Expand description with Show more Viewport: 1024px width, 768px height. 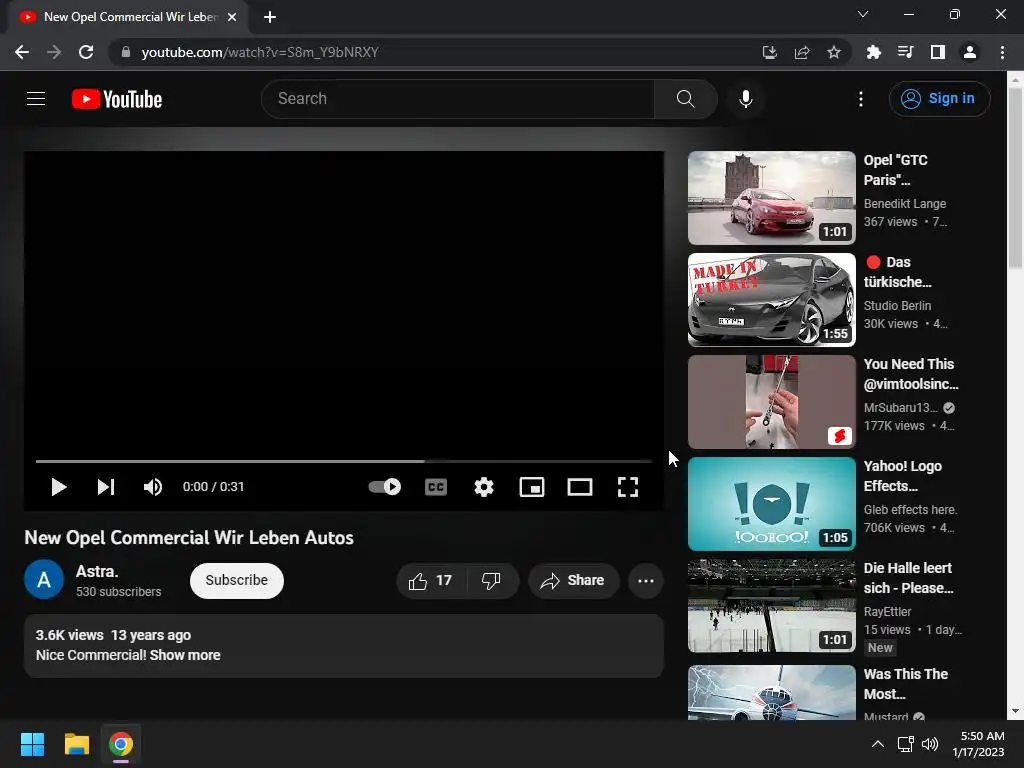tap(185, 655)
